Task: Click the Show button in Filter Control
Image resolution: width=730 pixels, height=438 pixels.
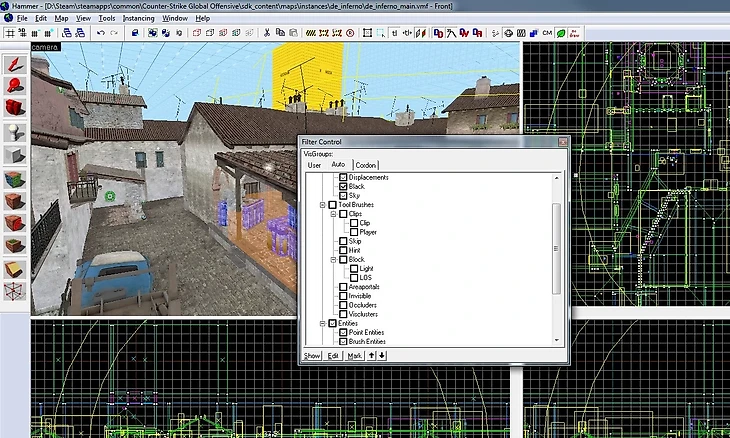Action: click(313, 355)
